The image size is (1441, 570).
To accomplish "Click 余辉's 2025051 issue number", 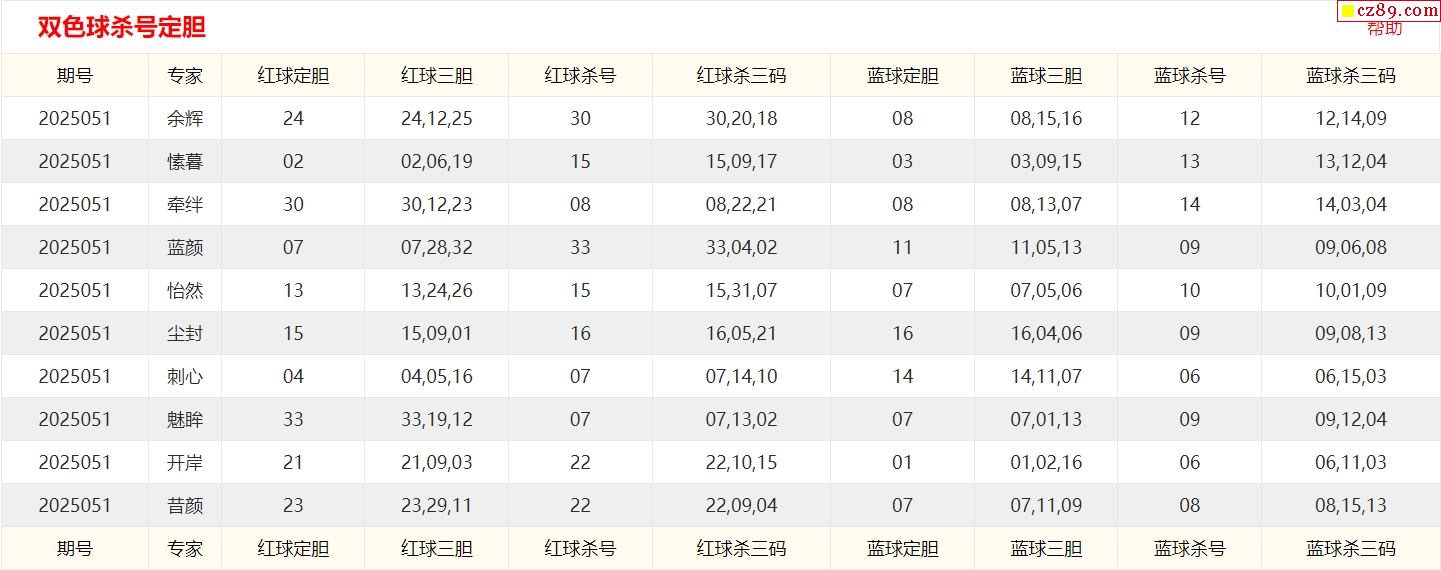I will tap(75, 119).
